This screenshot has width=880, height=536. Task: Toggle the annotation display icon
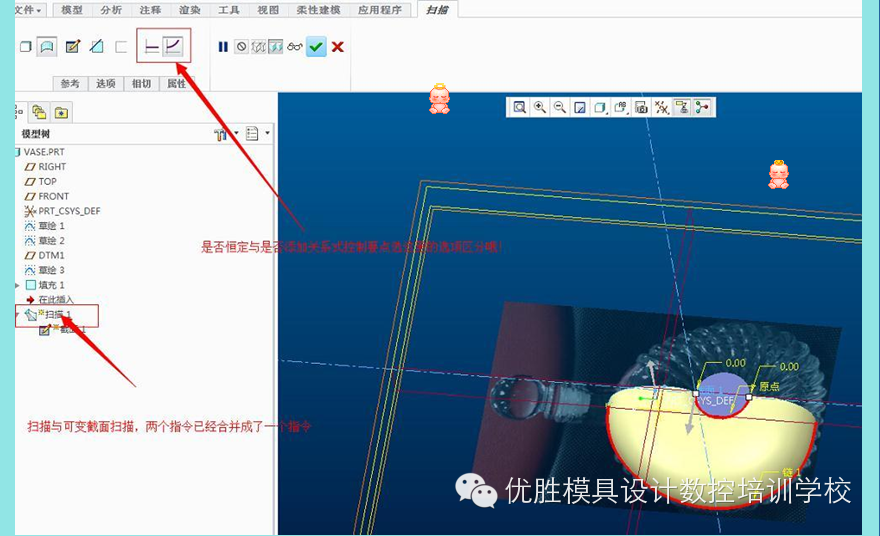coord(682,107)
